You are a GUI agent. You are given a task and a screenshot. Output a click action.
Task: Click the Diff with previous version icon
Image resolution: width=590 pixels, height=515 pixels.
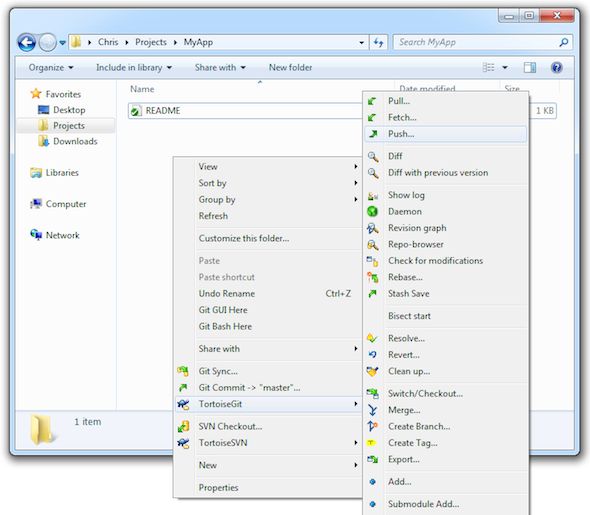tap(373, 173)
